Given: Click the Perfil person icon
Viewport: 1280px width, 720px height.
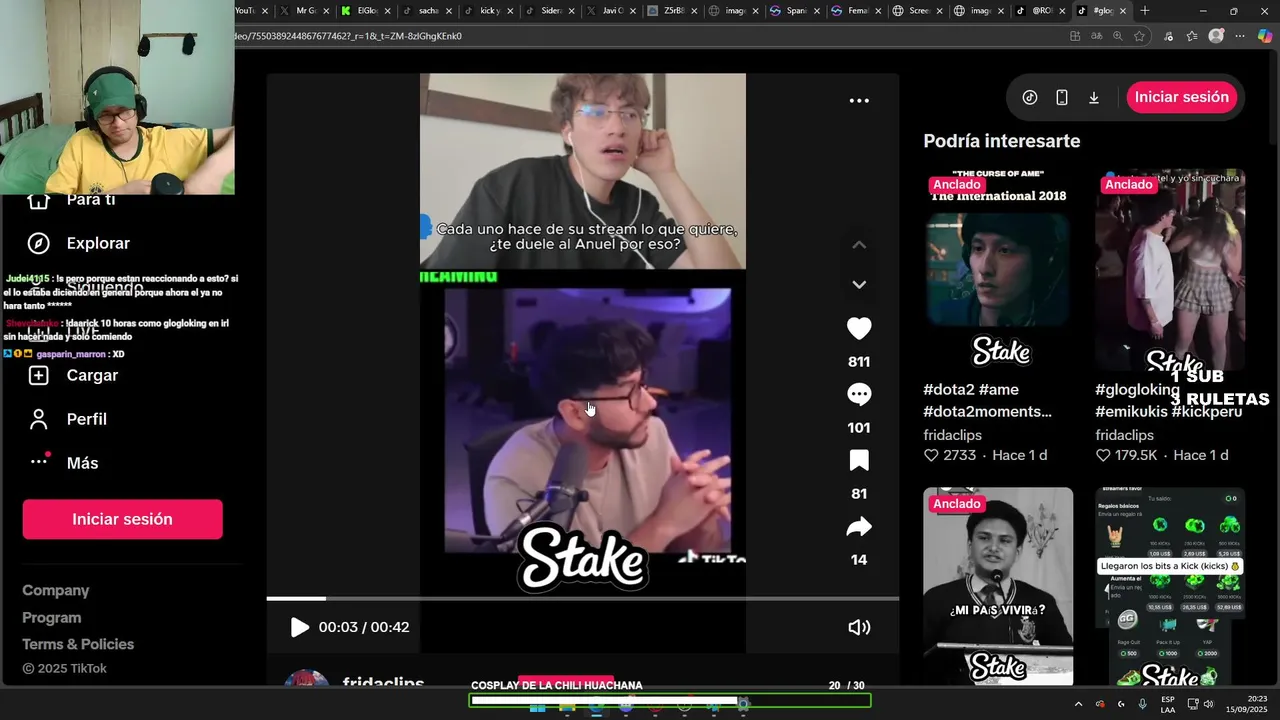Looking at the screenshot, I should 39,419.
